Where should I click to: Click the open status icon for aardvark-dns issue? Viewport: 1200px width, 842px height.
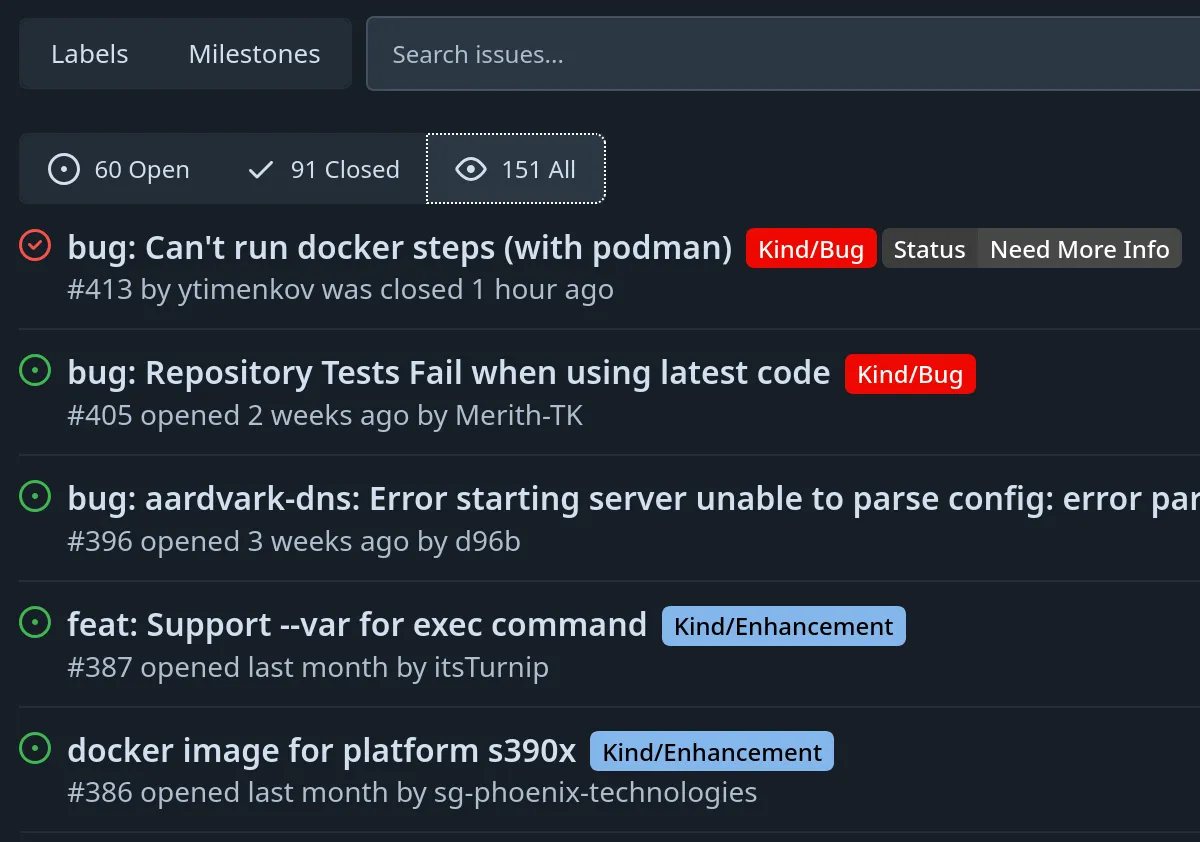tap(35, 497)
